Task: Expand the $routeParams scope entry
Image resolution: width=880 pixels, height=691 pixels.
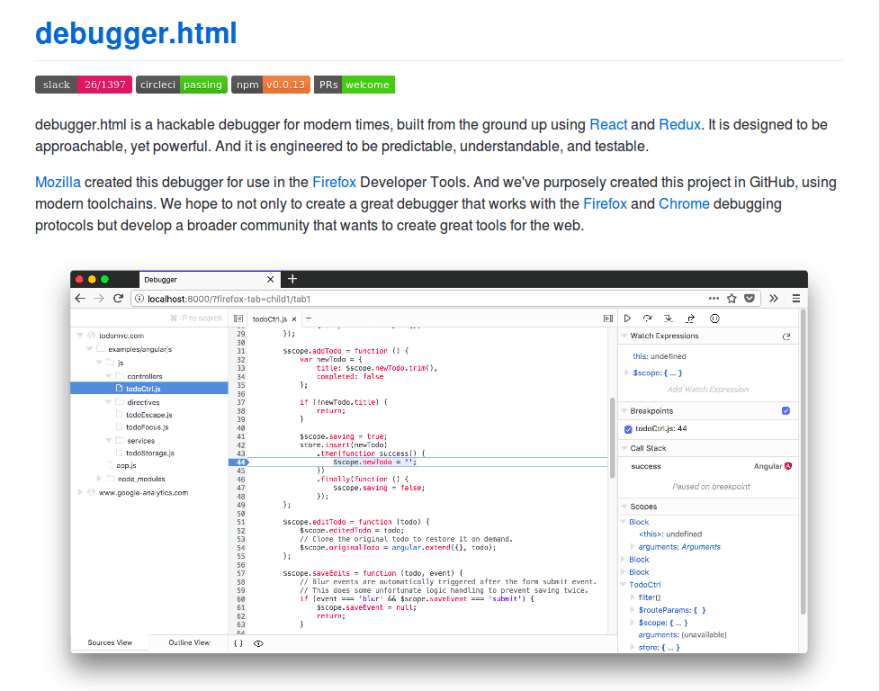Action: pyautogui.click(x=632, y=610)
